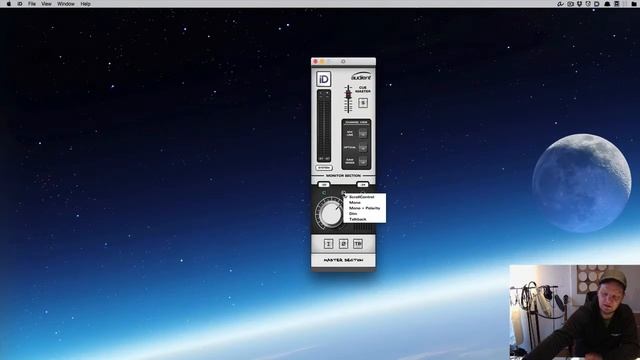Click the large monitor volume knob
640x360 pixels.
point(330,214)
